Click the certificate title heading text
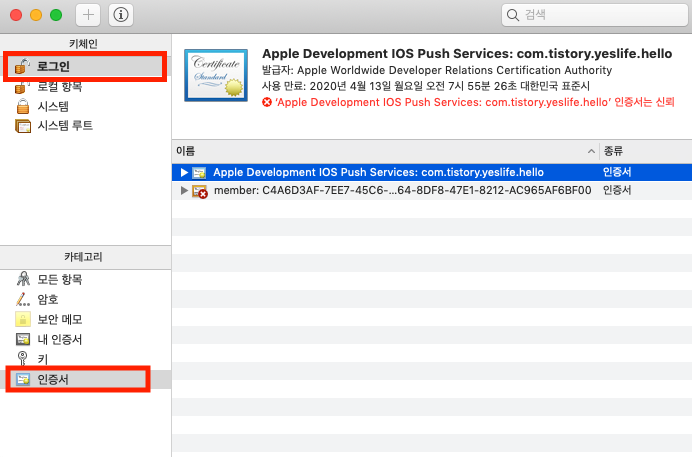 (467, 53)
